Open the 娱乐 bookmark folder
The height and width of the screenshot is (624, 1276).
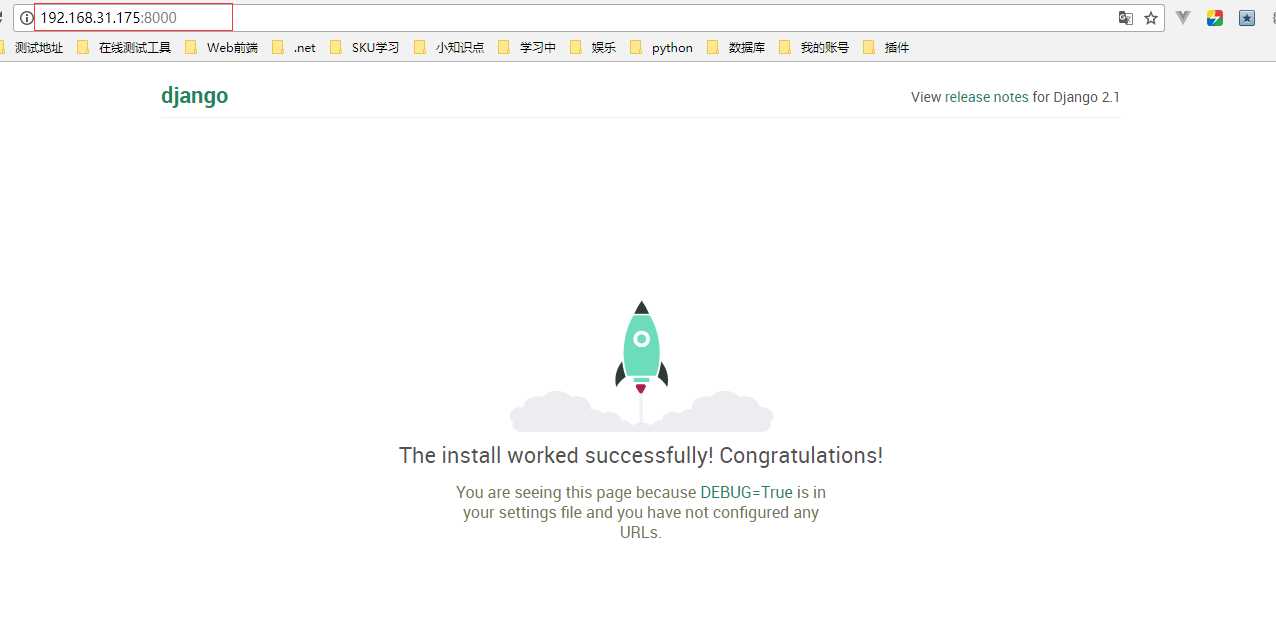pyautogui.click(x=593, y=47)
